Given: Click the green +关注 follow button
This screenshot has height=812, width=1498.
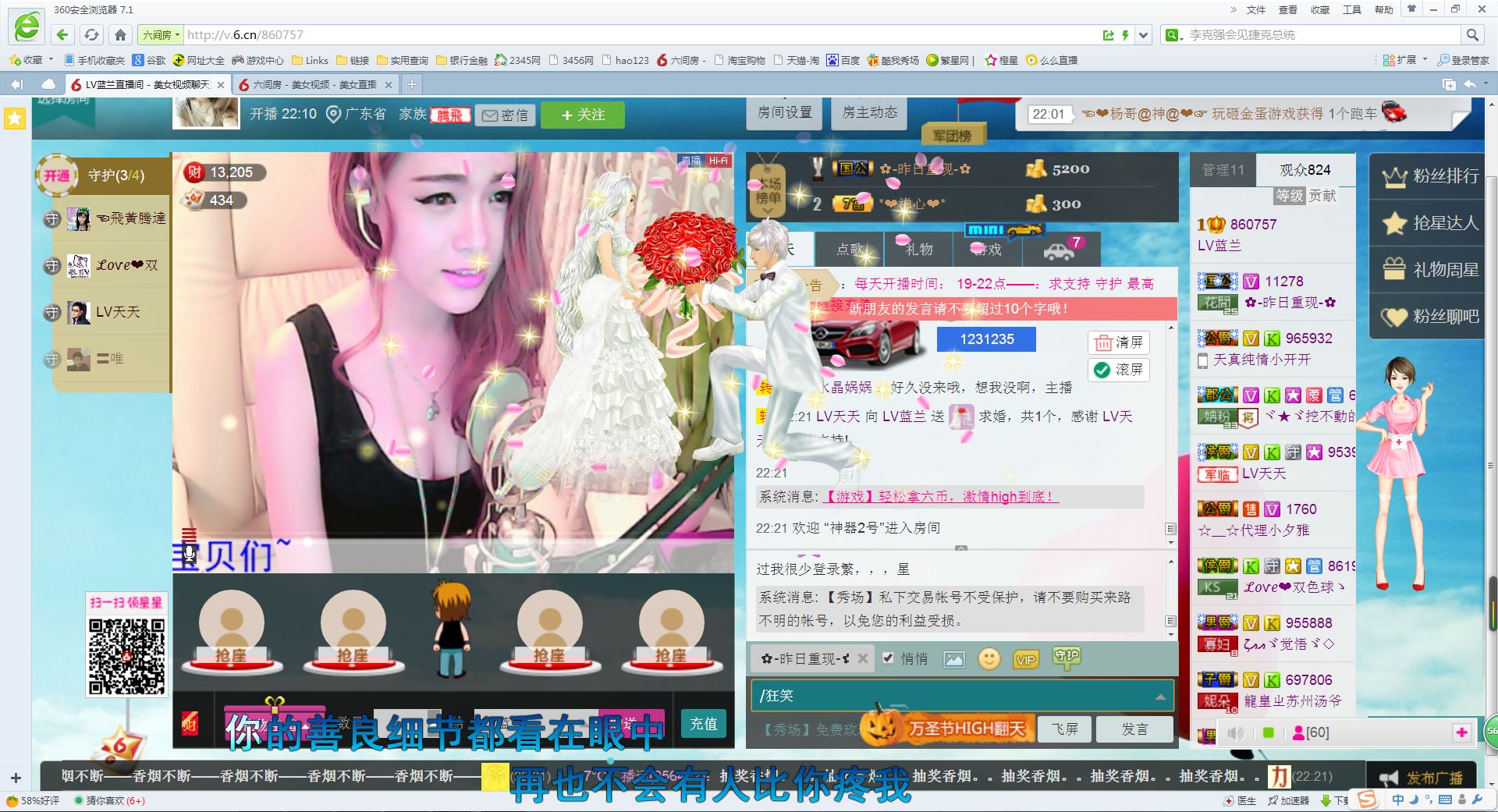Looking at the screenshot, I should pyautogui.click(x=583, y=115).
